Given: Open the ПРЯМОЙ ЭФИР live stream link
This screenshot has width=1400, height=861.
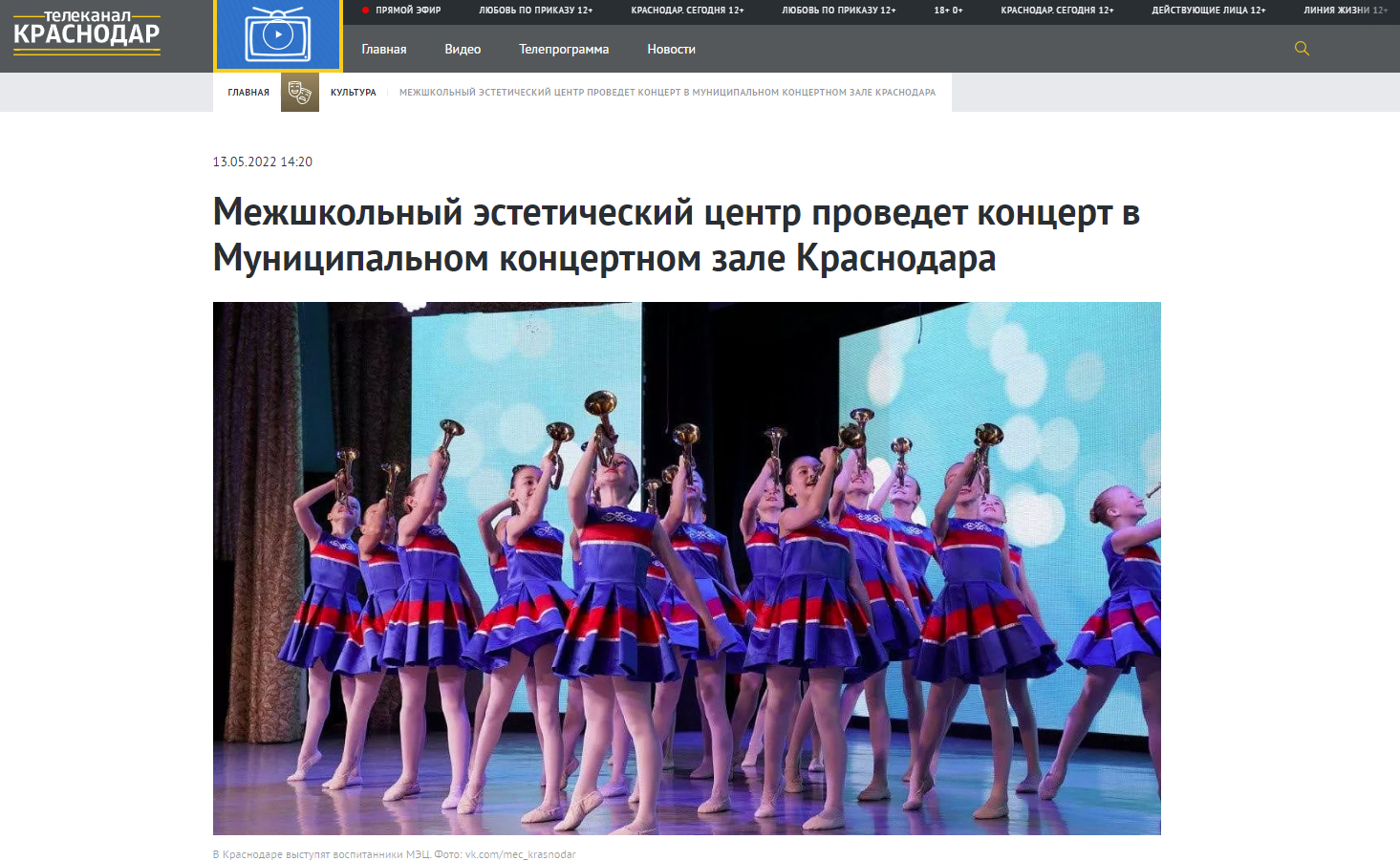Looking at the screenshot, I should coord(408,11).
